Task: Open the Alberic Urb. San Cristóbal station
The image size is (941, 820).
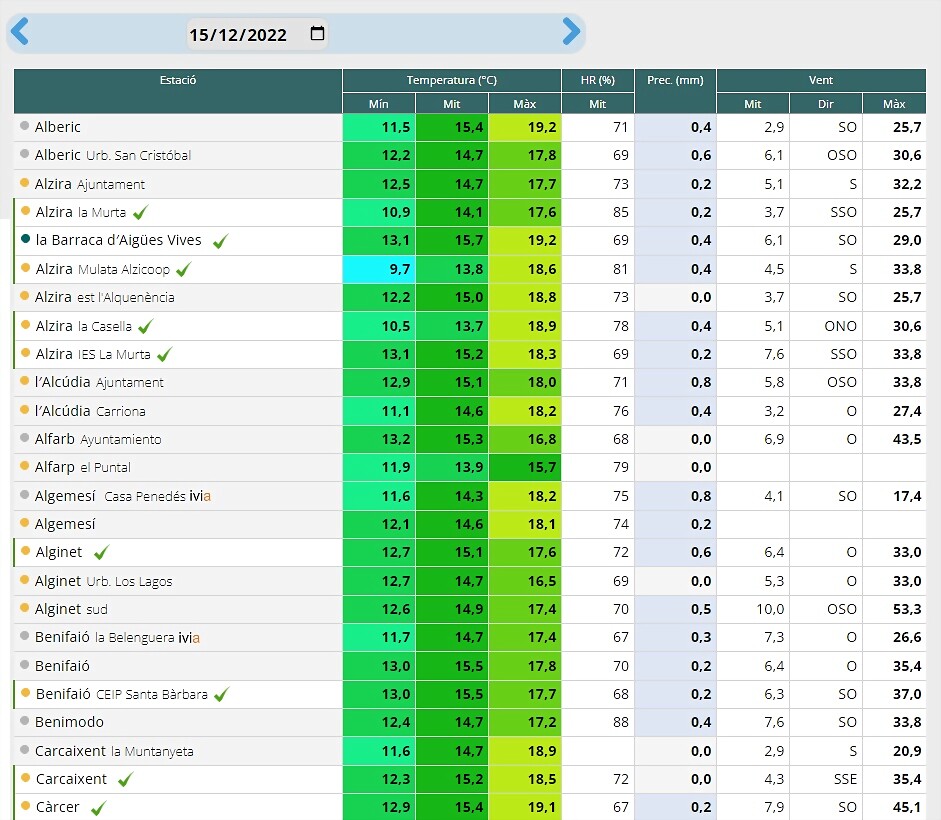Action: tap(113, 155)
